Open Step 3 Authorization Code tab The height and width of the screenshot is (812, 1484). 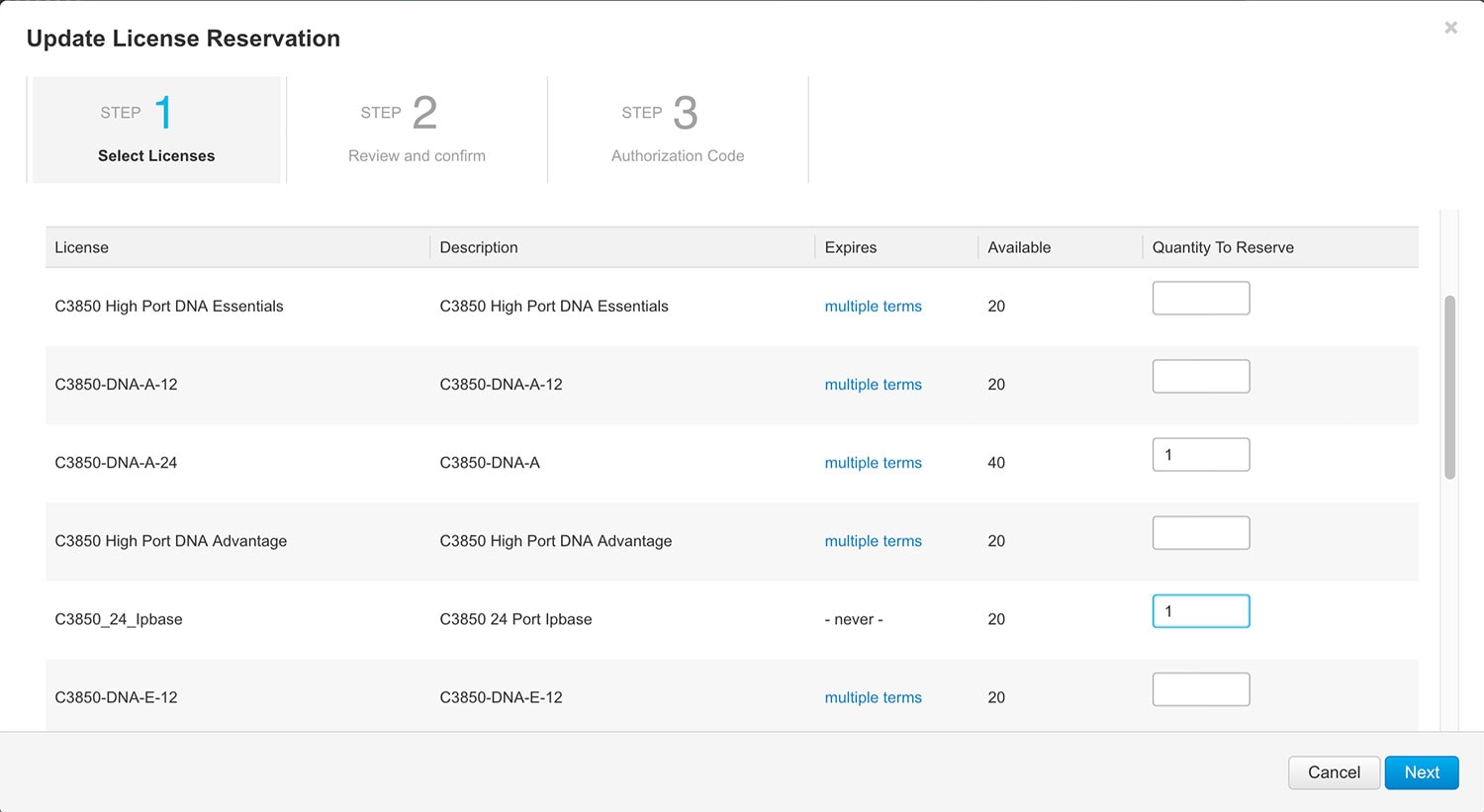pos(678,130)
